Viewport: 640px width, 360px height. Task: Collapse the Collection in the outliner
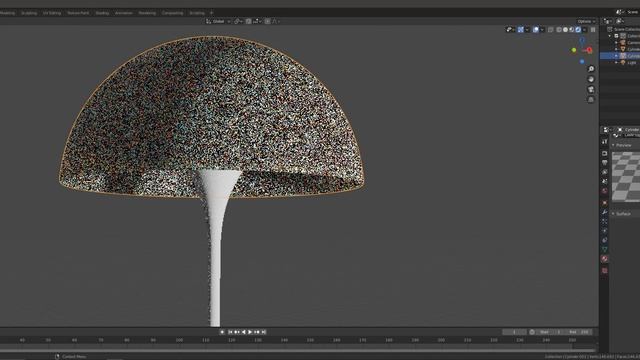click(x=610, y=36)
